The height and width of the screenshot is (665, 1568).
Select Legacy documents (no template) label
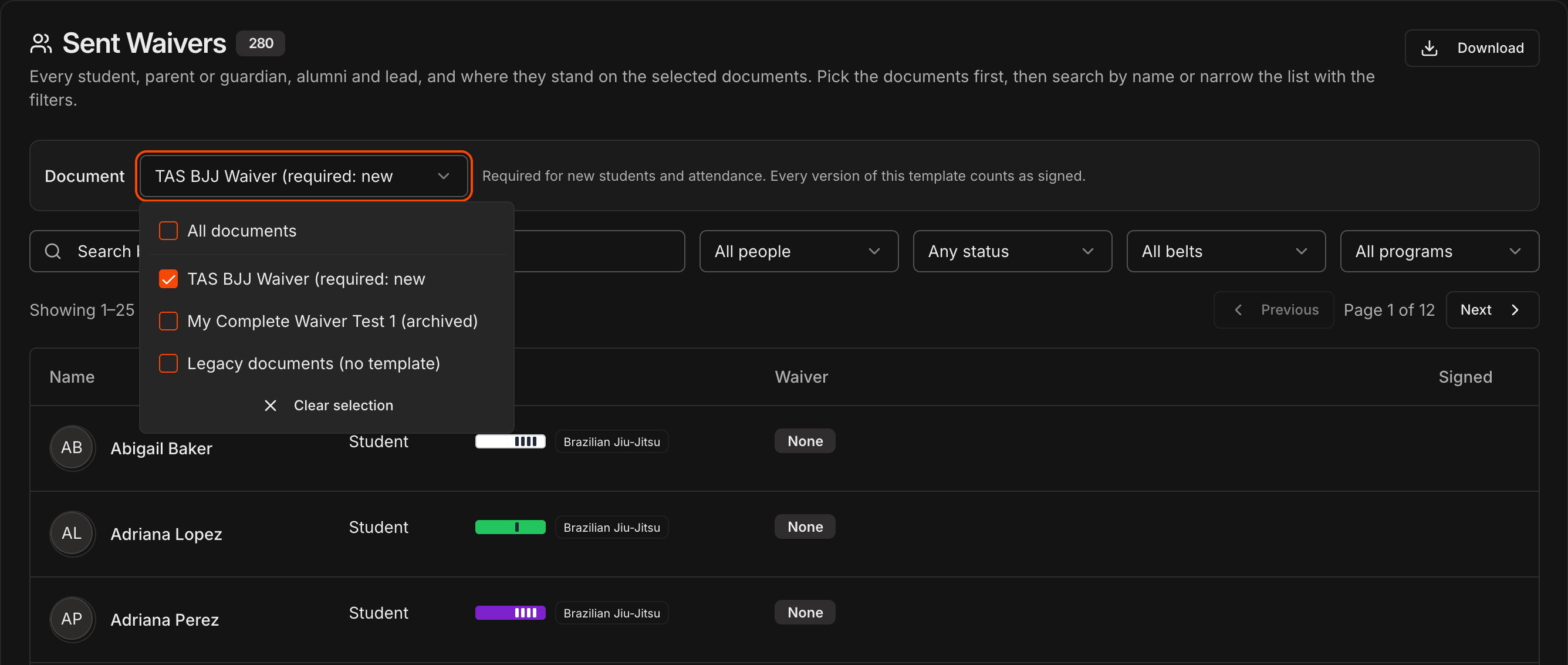(313, 363)
